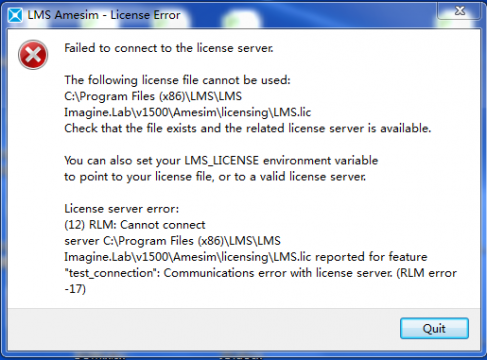Click the 'Failed to connect to the license server' line
Image resolution: width=487 pixels, height=360 pixels.
coord(169,48)
